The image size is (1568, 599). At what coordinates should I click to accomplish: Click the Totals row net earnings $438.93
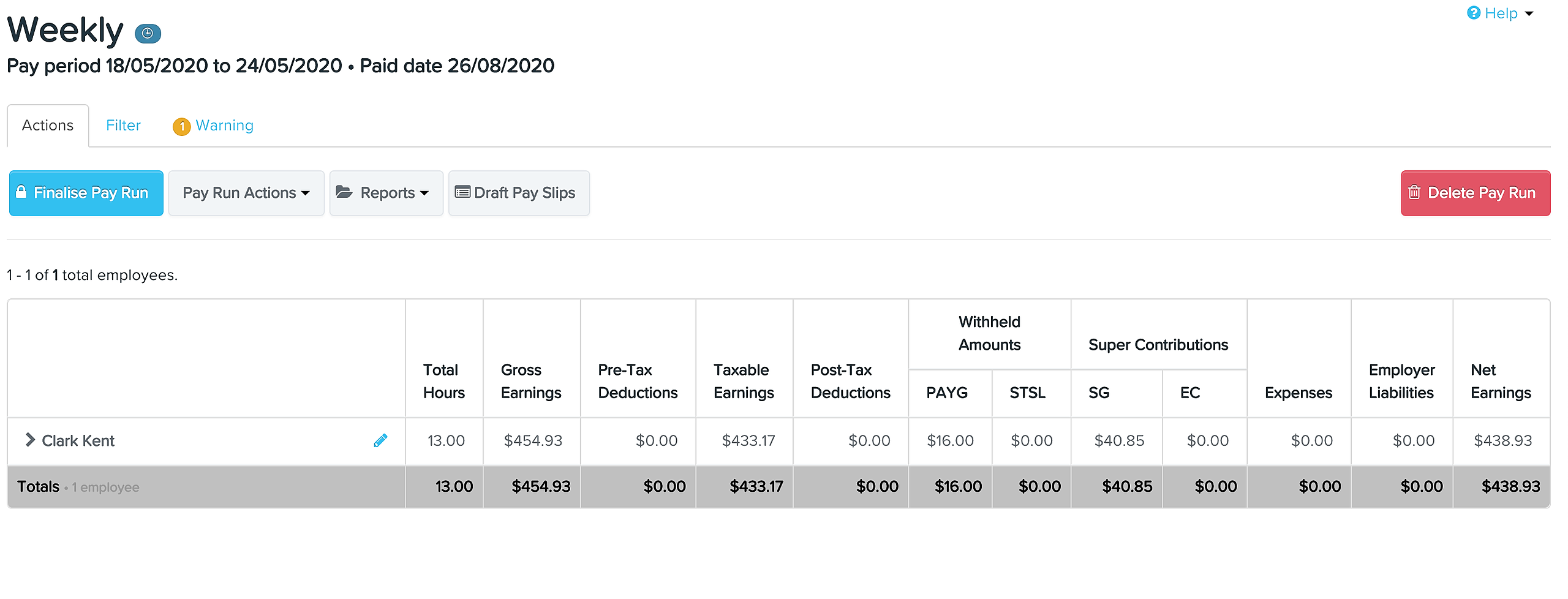coord(1510,486)
